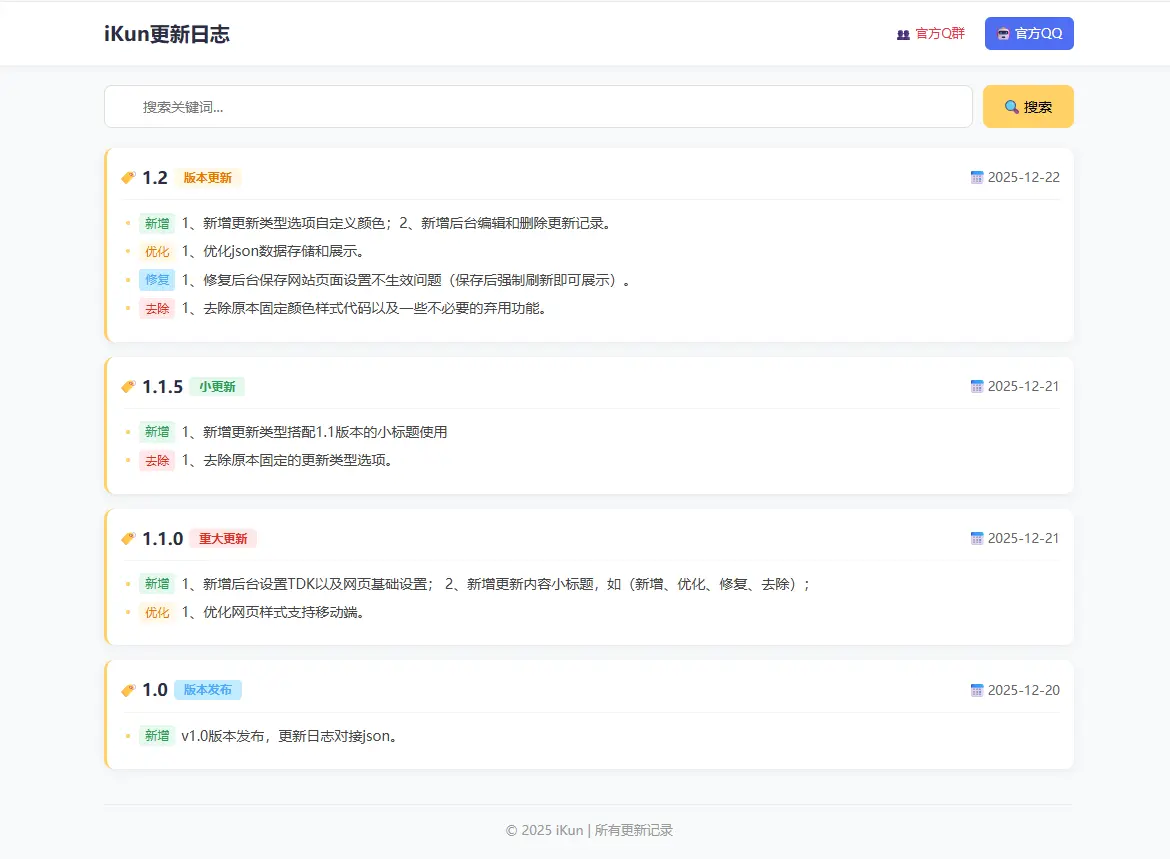
Task: Select the 新增 badge in version 1.2
Action: pos(157,223)
